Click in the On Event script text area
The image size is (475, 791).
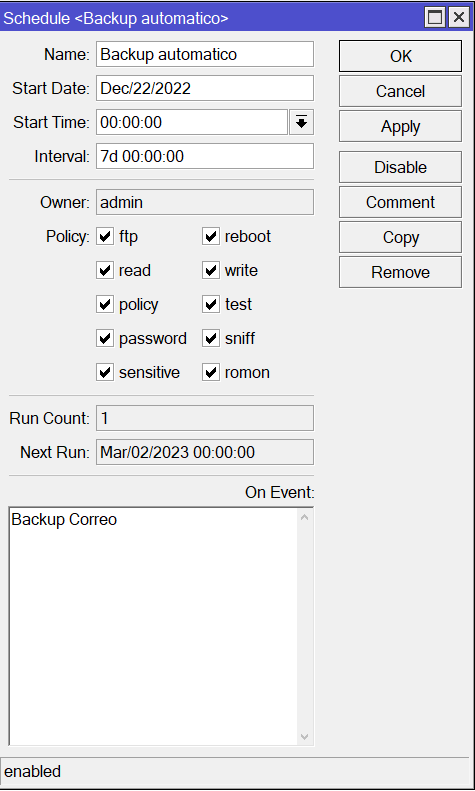pyautogui.click(x=153, y=626)
